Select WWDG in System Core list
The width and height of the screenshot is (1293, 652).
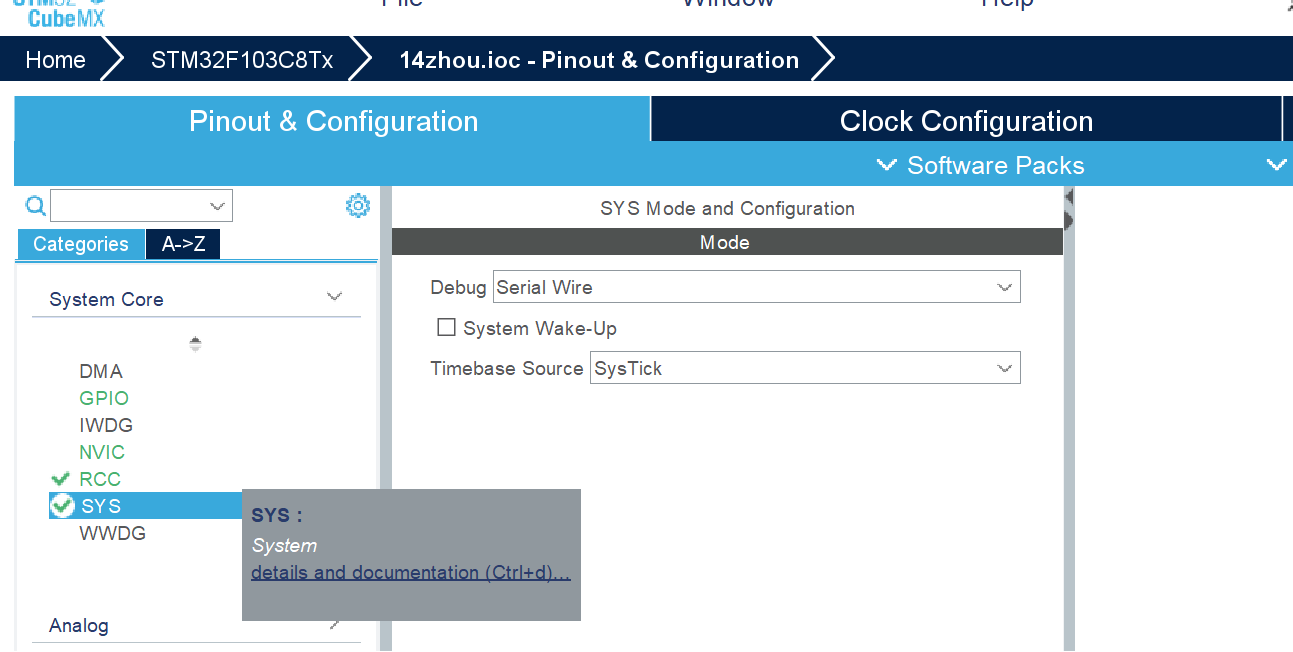[113, 533]
